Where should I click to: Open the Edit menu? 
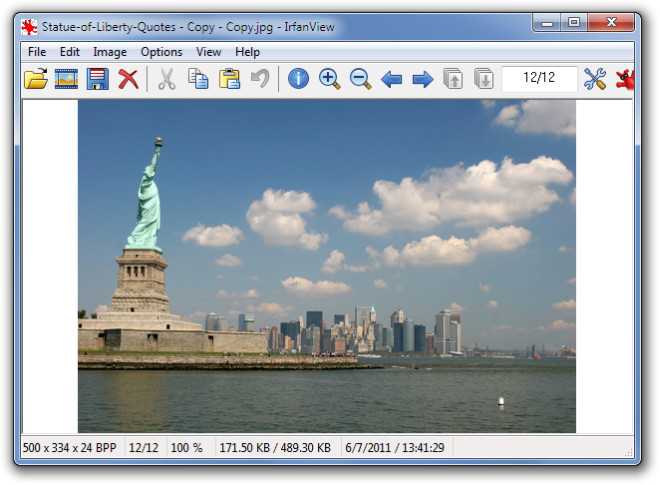[x=69, y=52]
